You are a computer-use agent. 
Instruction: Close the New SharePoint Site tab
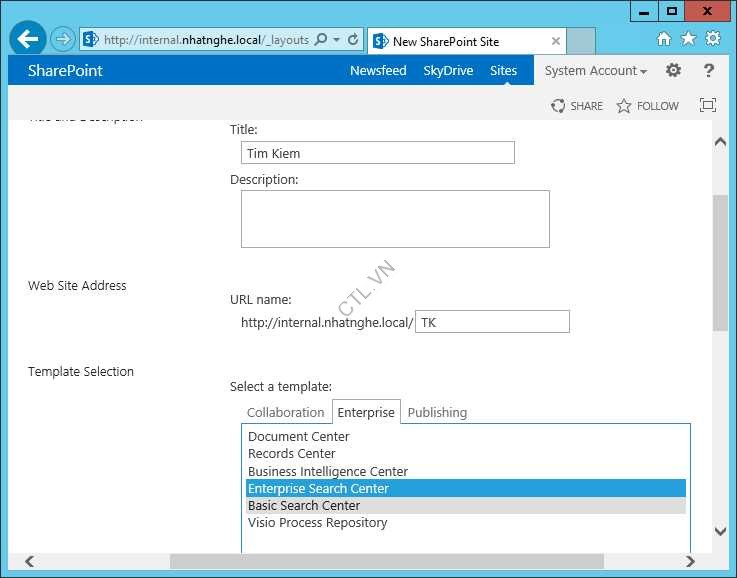(x=556, y=41)
